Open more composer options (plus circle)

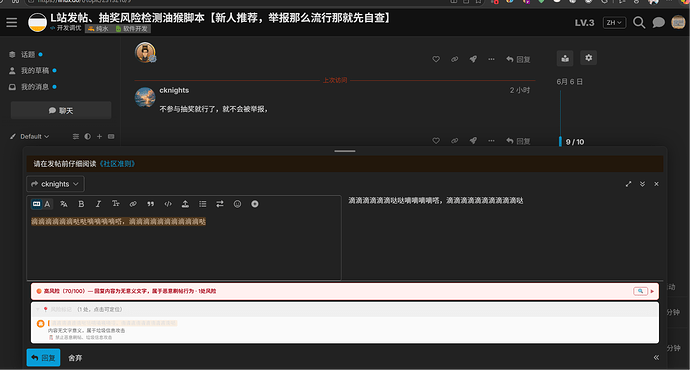255,204
